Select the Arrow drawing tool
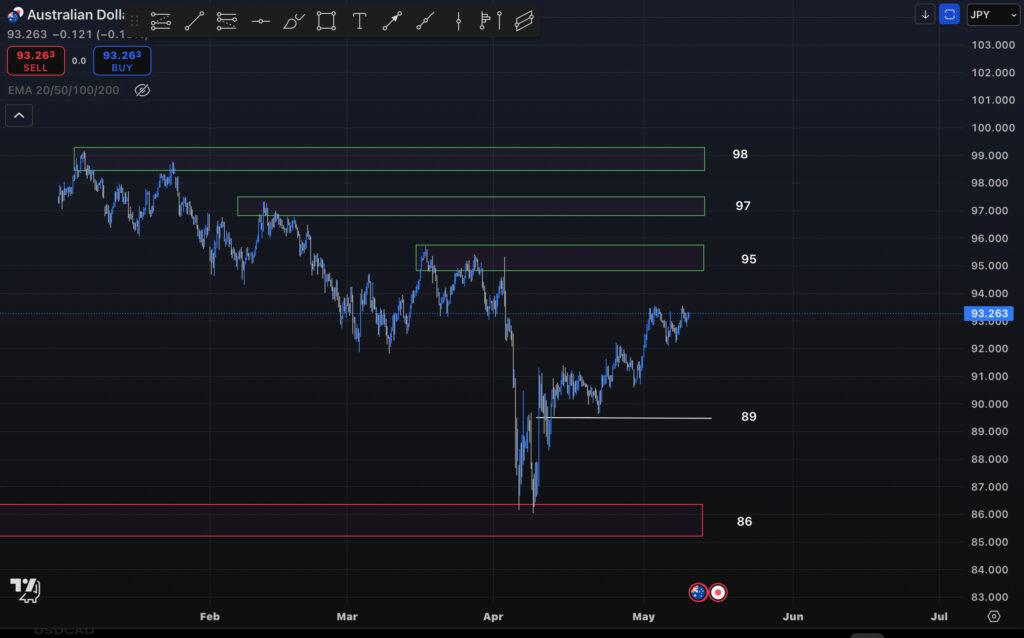 [x=392, y=21]
